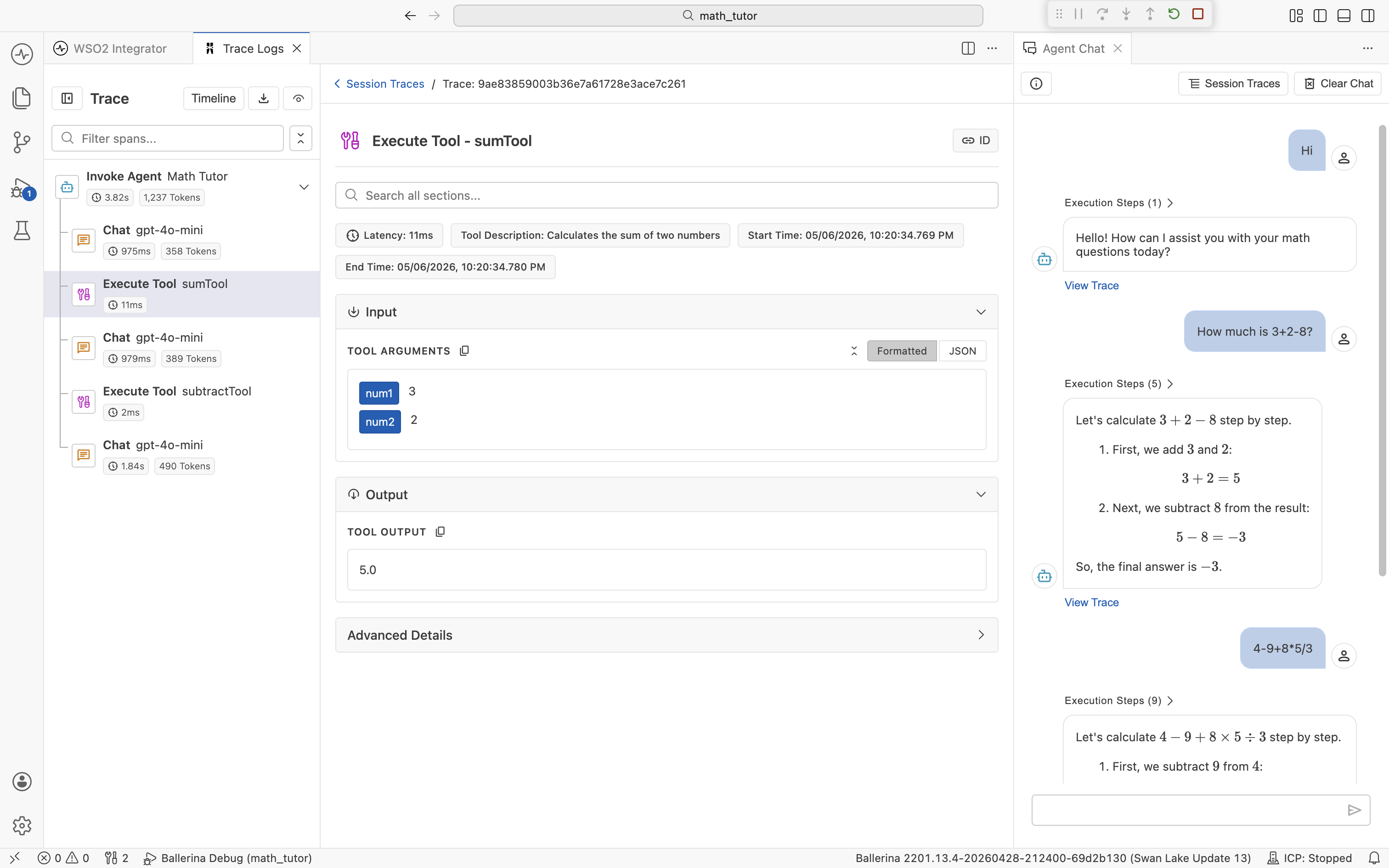The width and height of the screenshot is (1389, 868).
Task: Split the editor right
Action: coord(968,48)
